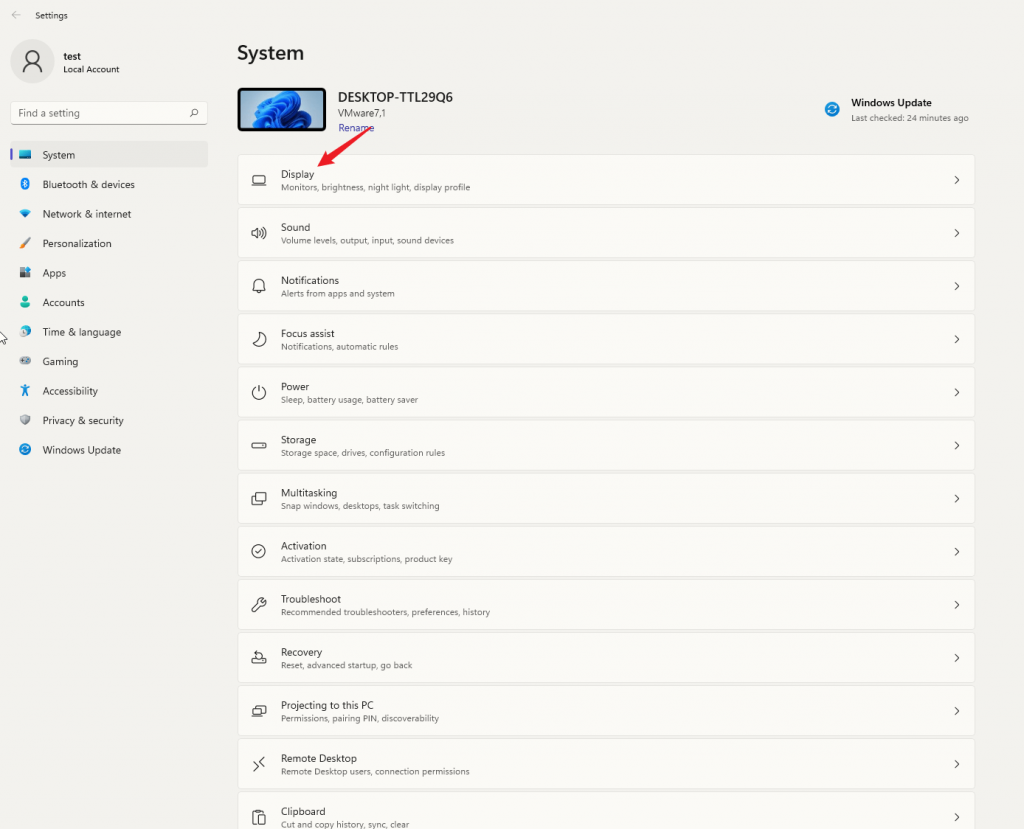Click the Find a setting search box
Screen dimensions: 1024x829
(x=100, y=112)
